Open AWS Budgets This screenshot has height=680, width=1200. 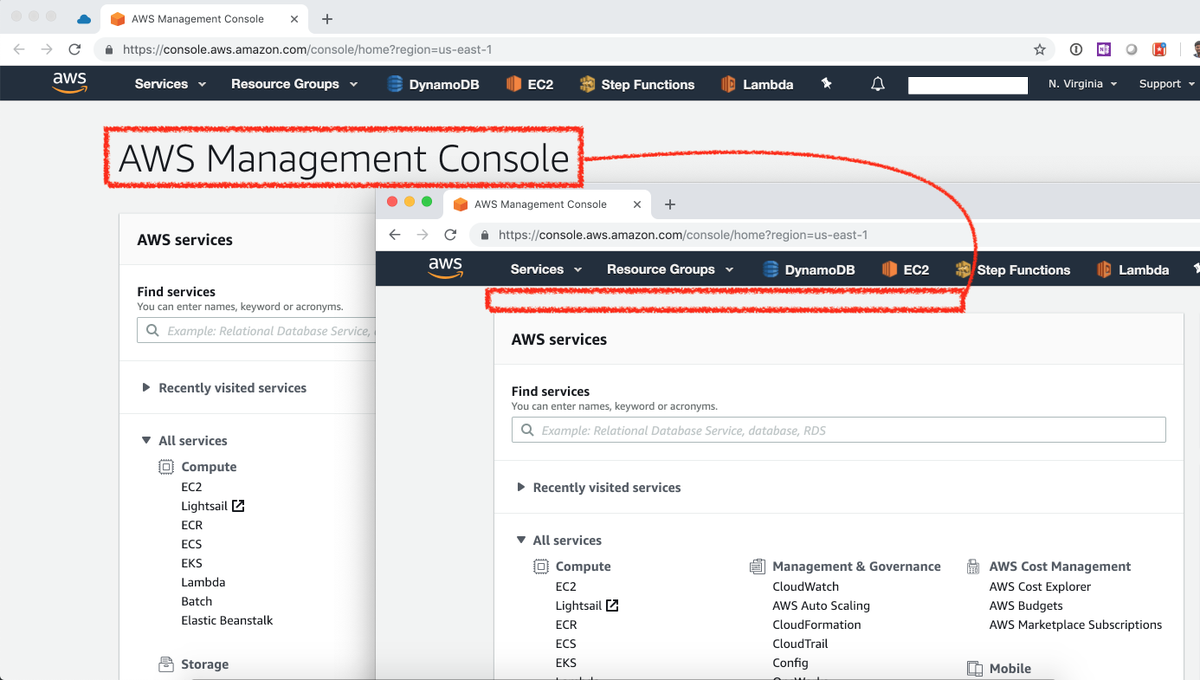pyautogui.click(x=1026, y=606)
